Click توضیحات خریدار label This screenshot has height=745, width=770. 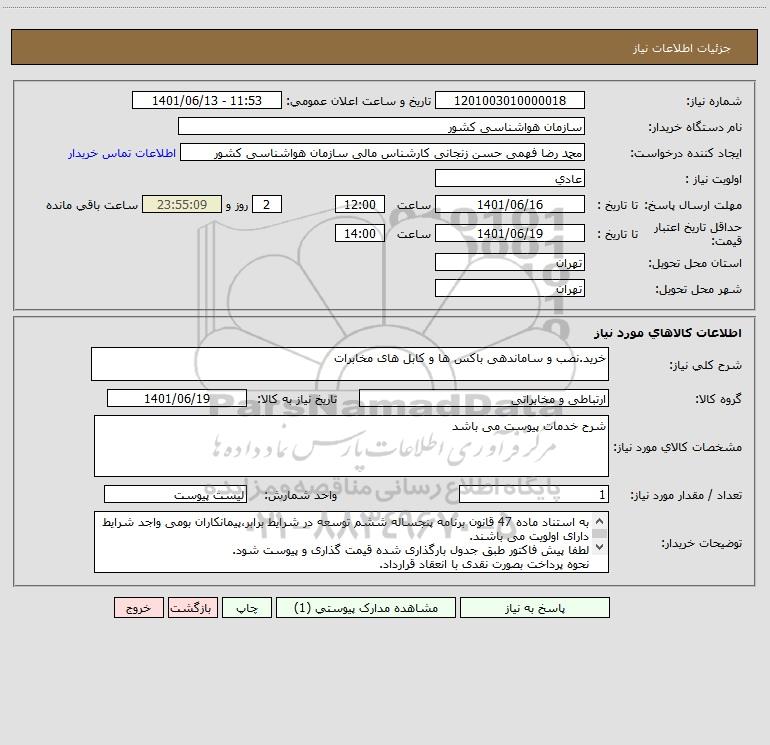(x=702, y=544)
